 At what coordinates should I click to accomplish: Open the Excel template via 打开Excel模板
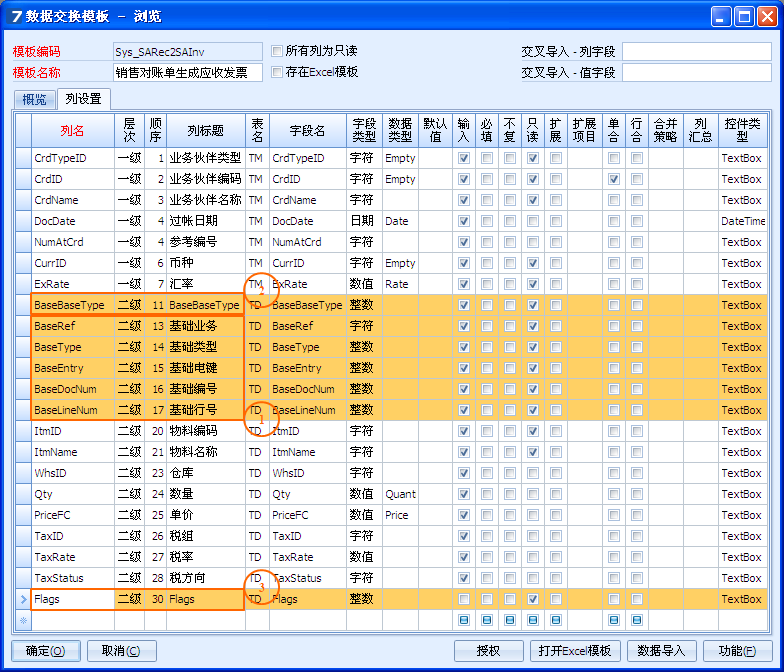[575, 650]
